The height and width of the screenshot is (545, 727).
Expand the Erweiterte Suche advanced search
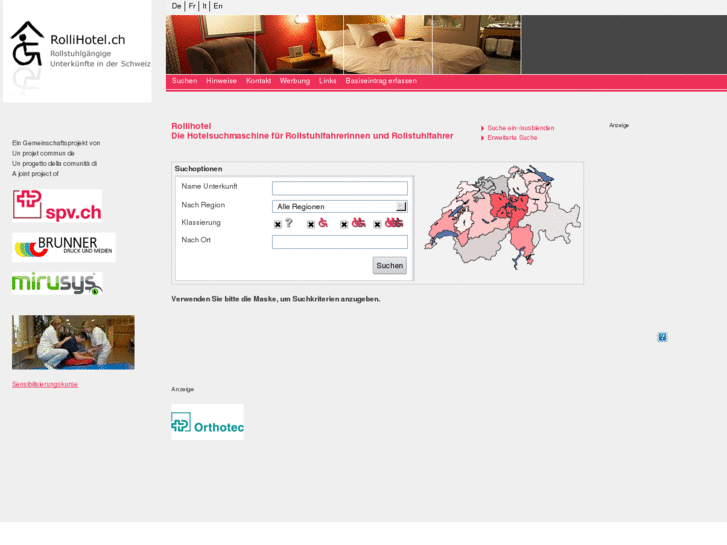point(512,138)
